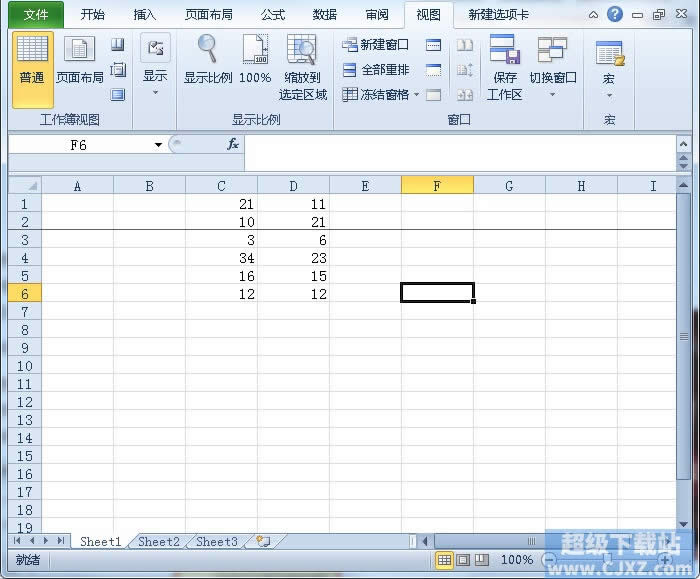The height and width of the screenshot is (579, 700).
Task: Click status bar Page Layout view icon
Action: click(x=463, y=560)
